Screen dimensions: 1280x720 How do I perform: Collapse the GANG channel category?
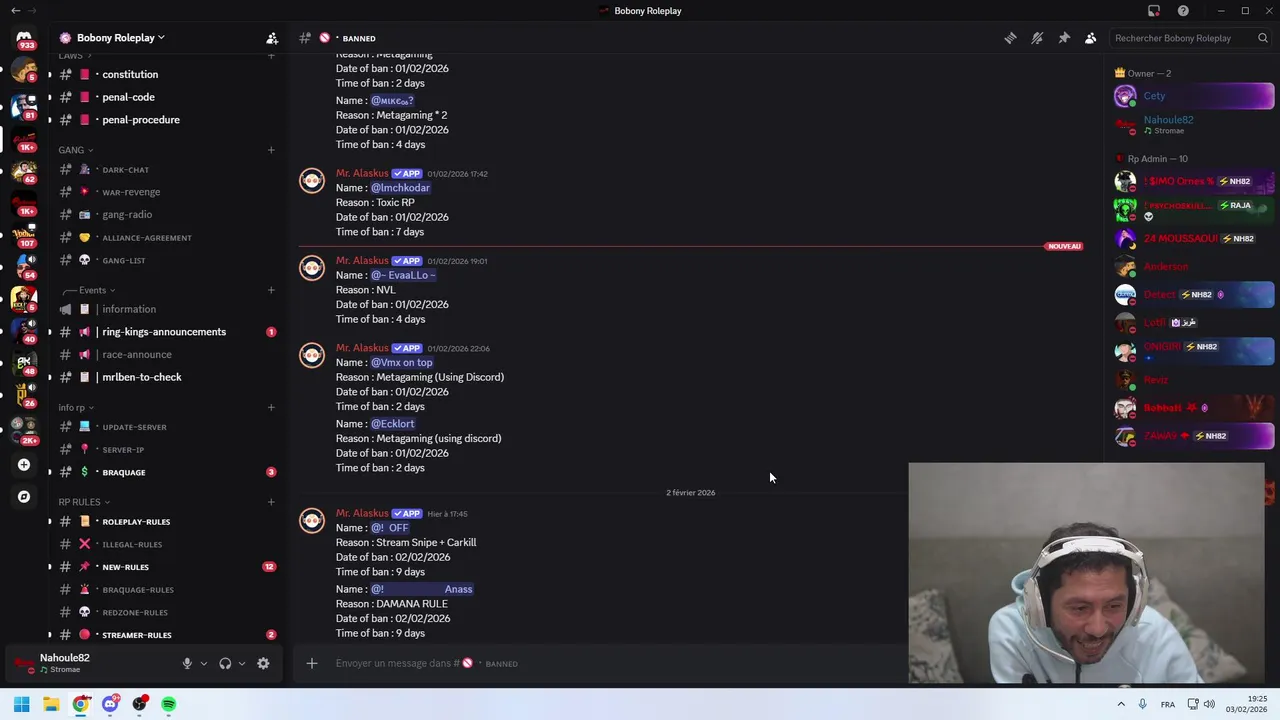click(x=76, y=150)
